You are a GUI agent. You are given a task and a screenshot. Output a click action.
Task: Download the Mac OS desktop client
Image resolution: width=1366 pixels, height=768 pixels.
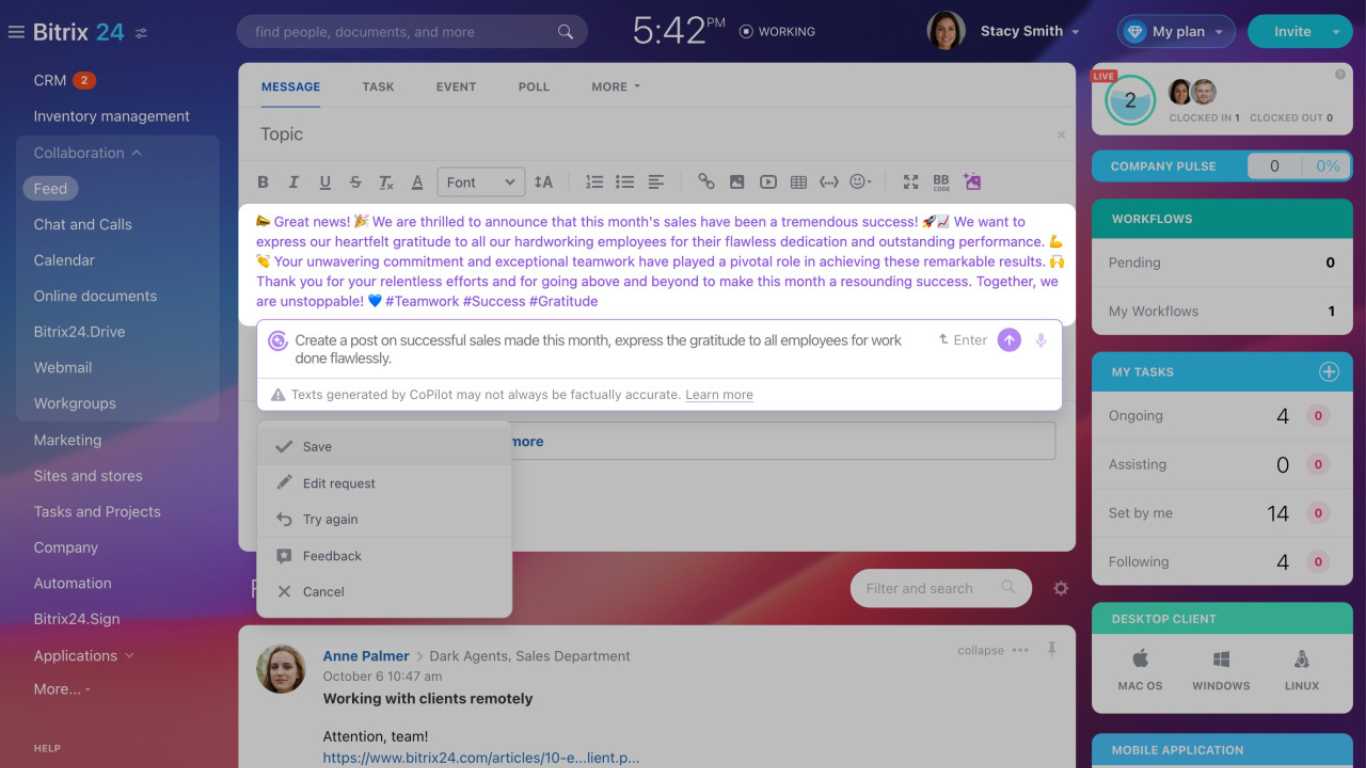point(1140,670)
